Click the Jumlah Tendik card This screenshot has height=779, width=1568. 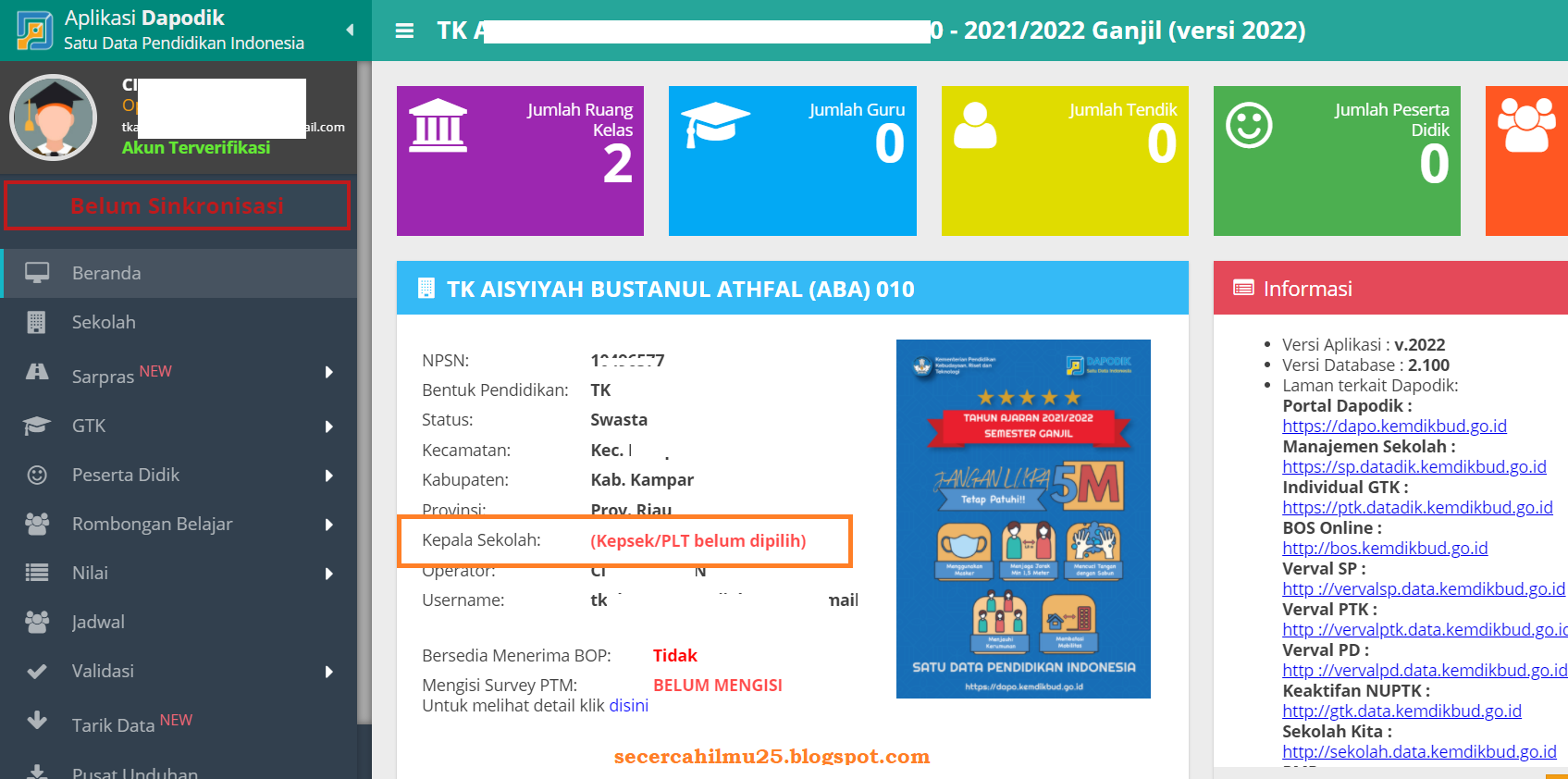pyautogui.click(x=1065, y=161)
